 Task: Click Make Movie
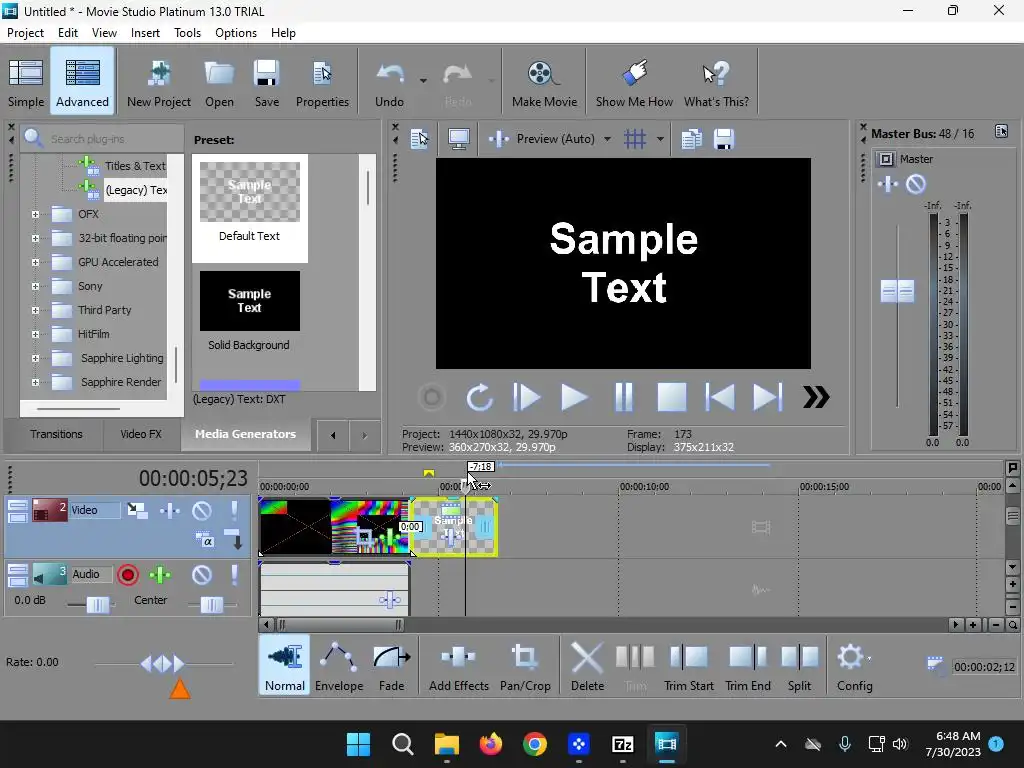pos(544,83)
